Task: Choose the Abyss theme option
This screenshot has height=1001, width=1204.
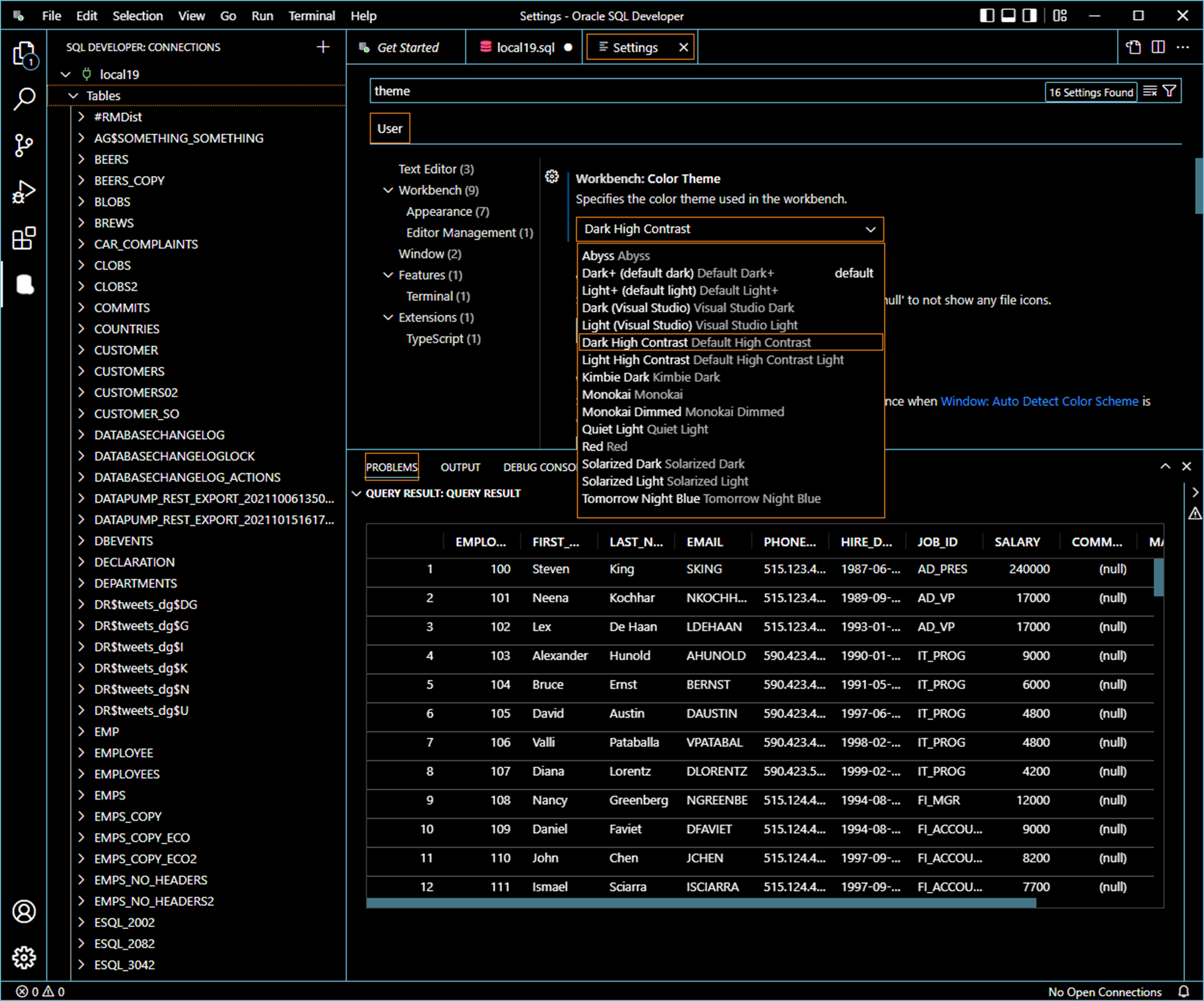Action: 730,256
